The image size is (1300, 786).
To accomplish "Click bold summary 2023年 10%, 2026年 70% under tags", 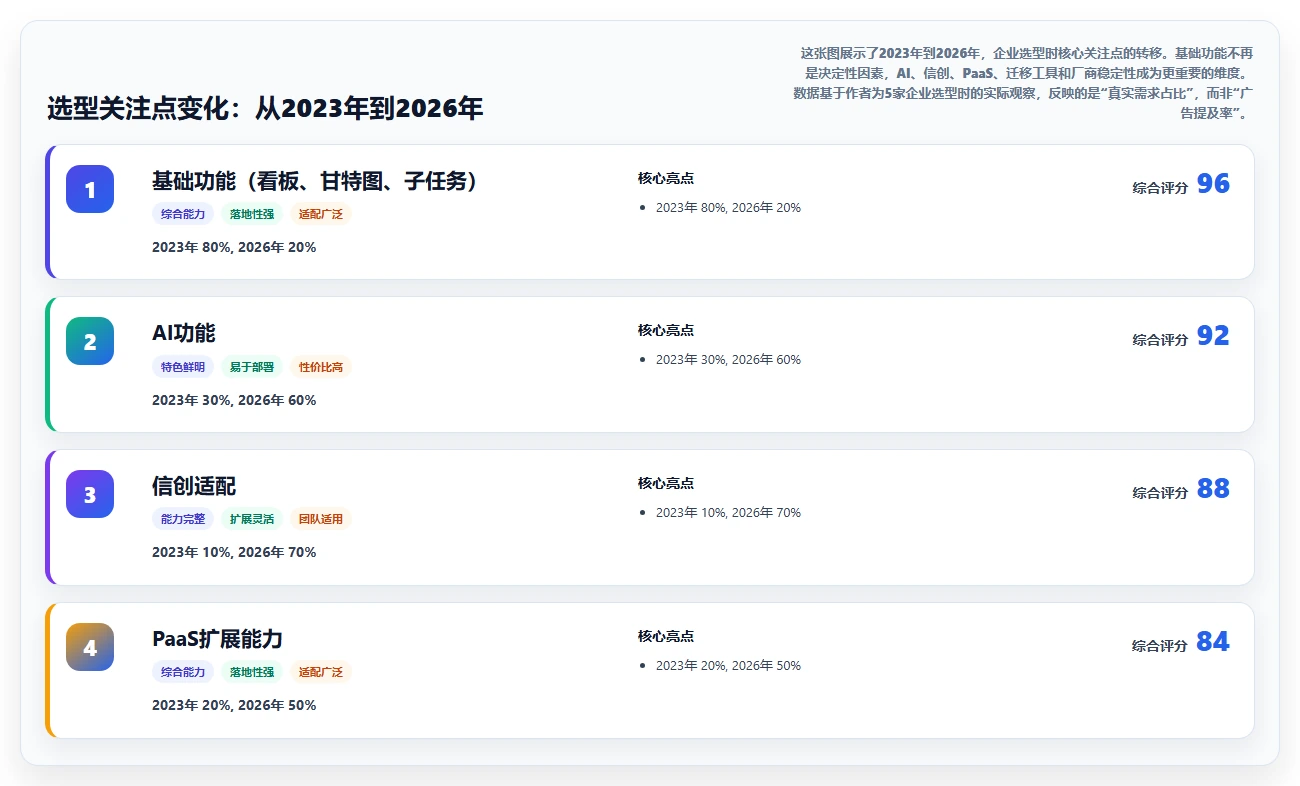I will click(x=234, y=552).
